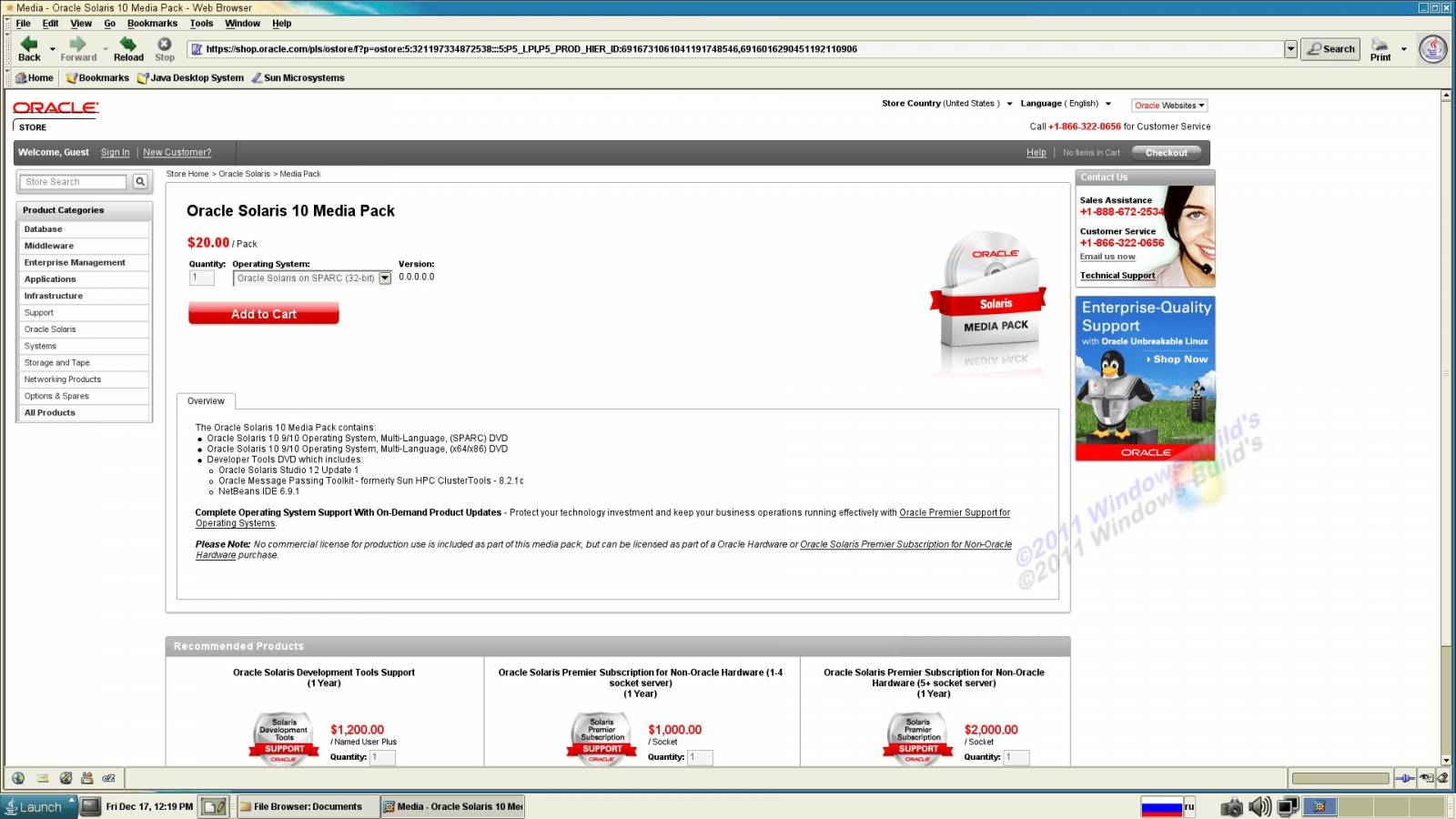Click the Print icon
The image size is (1456, 819).
coord(1380,49)
